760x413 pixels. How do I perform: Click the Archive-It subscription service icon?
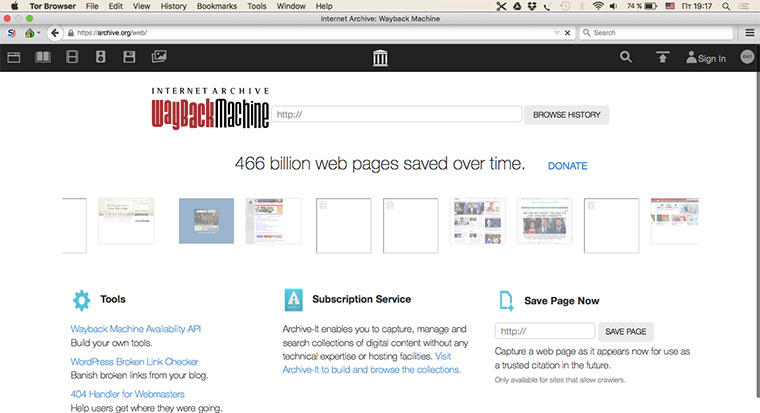pos(294,300)
